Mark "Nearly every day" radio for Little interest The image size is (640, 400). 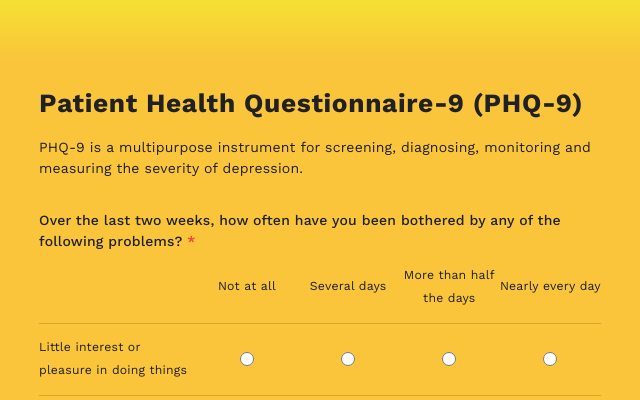[550, 359]
